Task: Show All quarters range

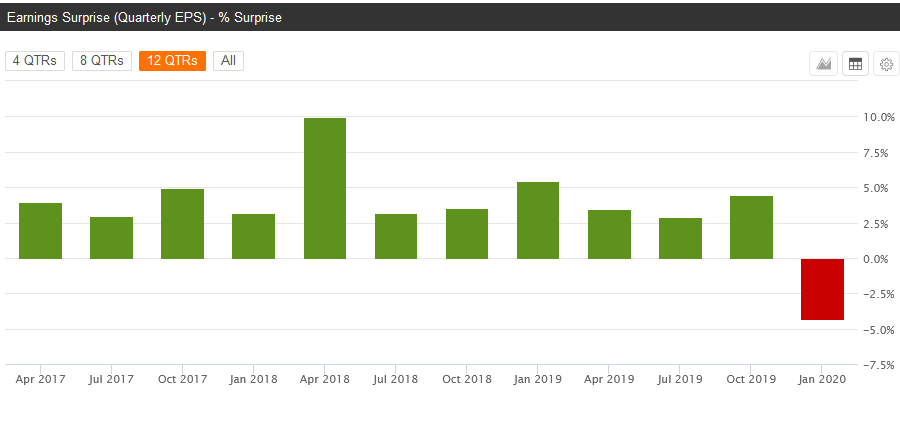Action: coord(228,61)
